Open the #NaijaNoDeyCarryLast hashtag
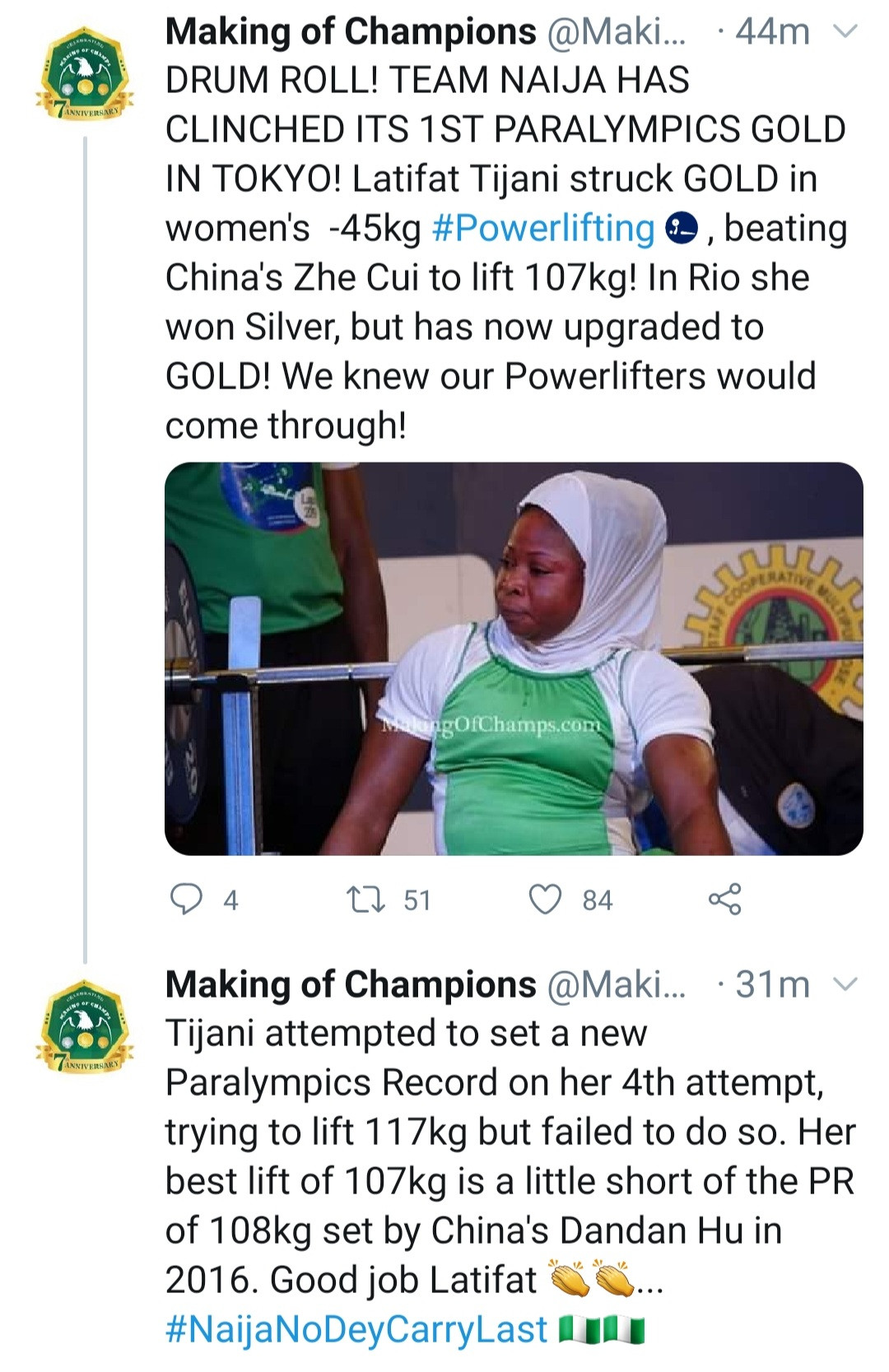The height and width of the screenshot is (1372, 889). click(x=356, y=1329)
